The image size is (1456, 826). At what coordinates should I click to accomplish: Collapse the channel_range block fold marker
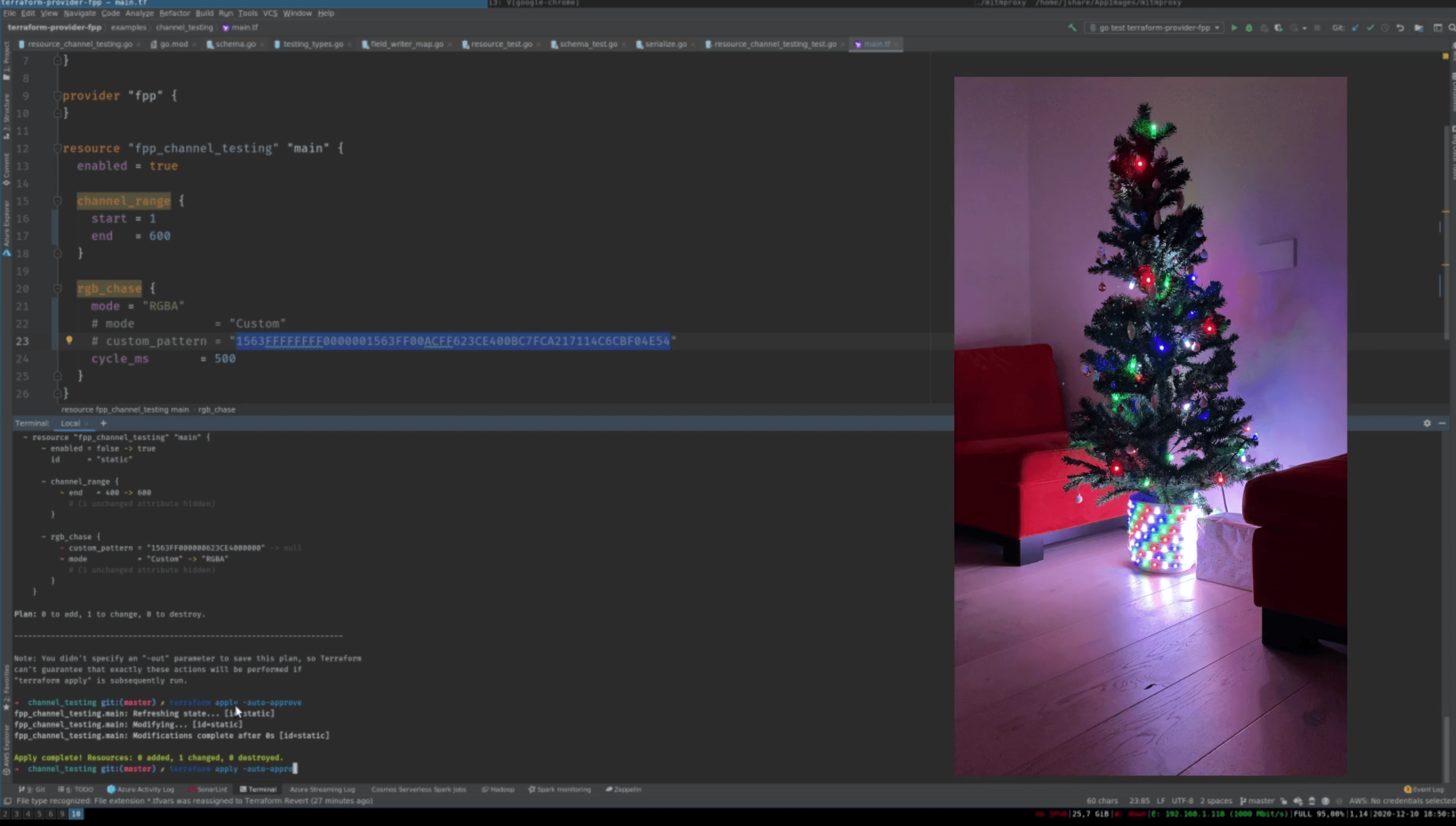[57, 201]
